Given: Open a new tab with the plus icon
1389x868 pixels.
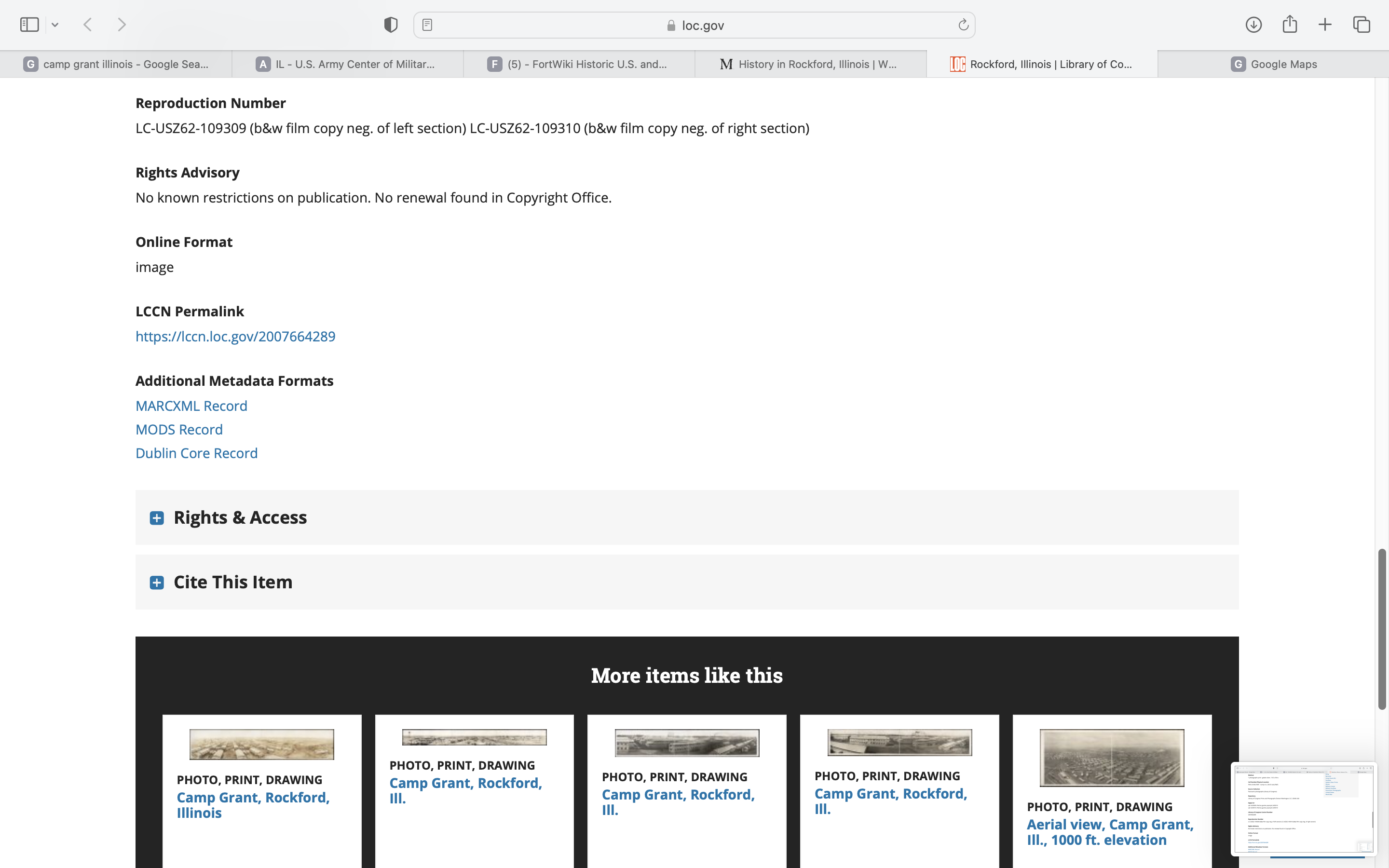Looking at the screenshot, I should [x=1325, y=25].
